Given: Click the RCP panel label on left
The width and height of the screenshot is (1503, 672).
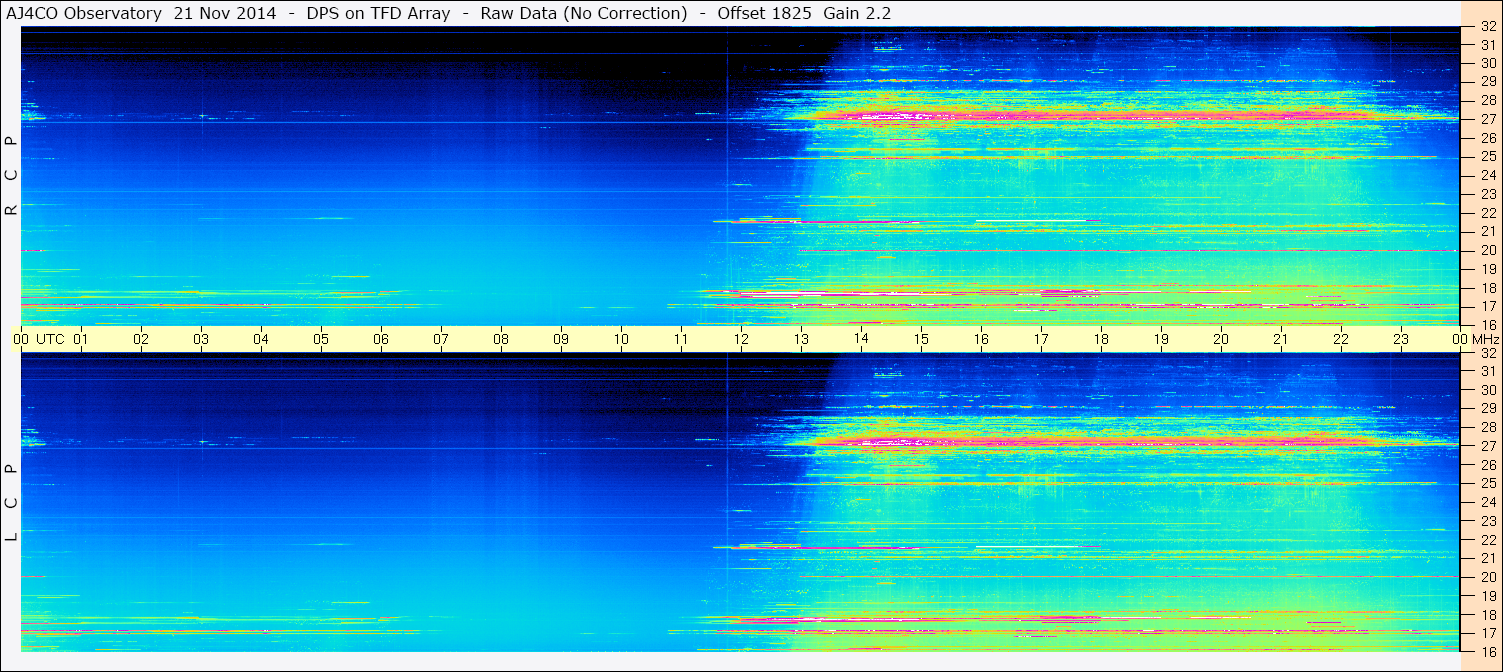Looking at the screenshot, I should coord(11,175).
